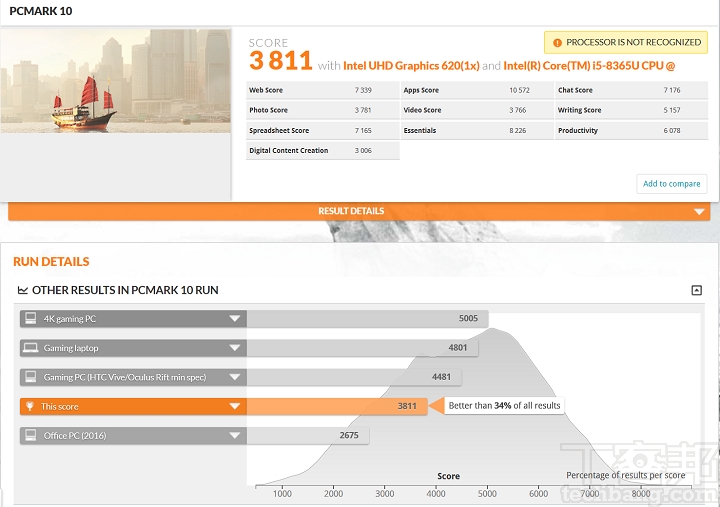Expand the Result Details arrow
Viewport: 720px width, 507px height.
click(699, 212)
